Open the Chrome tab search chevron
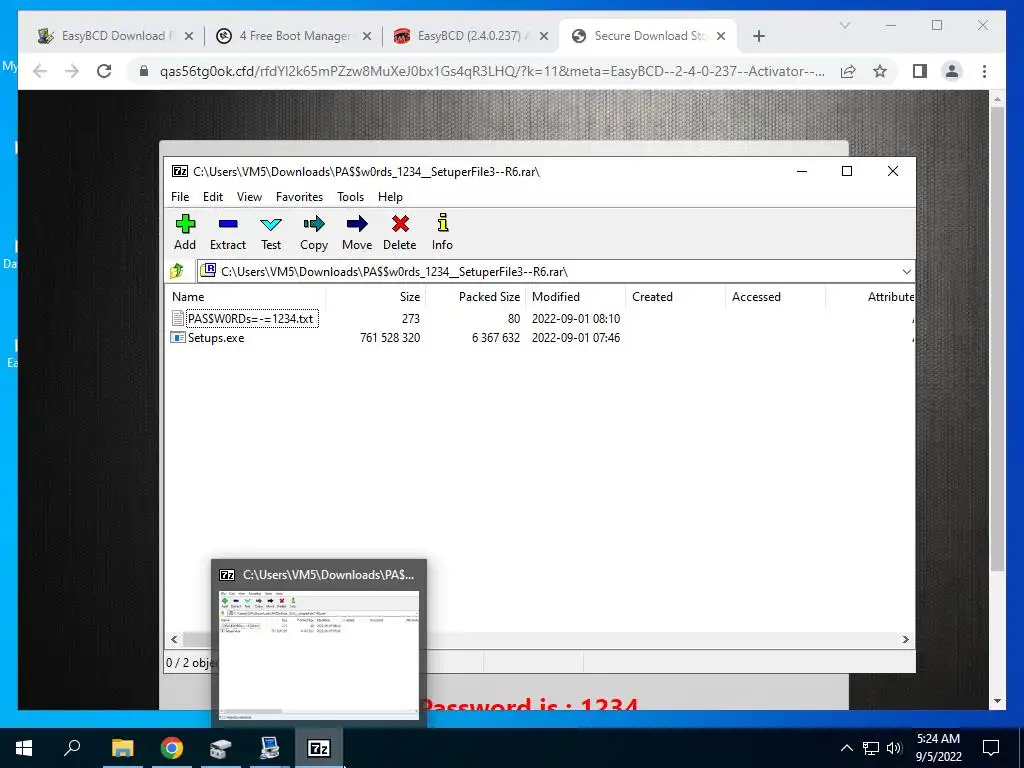Image resolution: width=1024 pixels, height=768 pixels. coord(844,25)
